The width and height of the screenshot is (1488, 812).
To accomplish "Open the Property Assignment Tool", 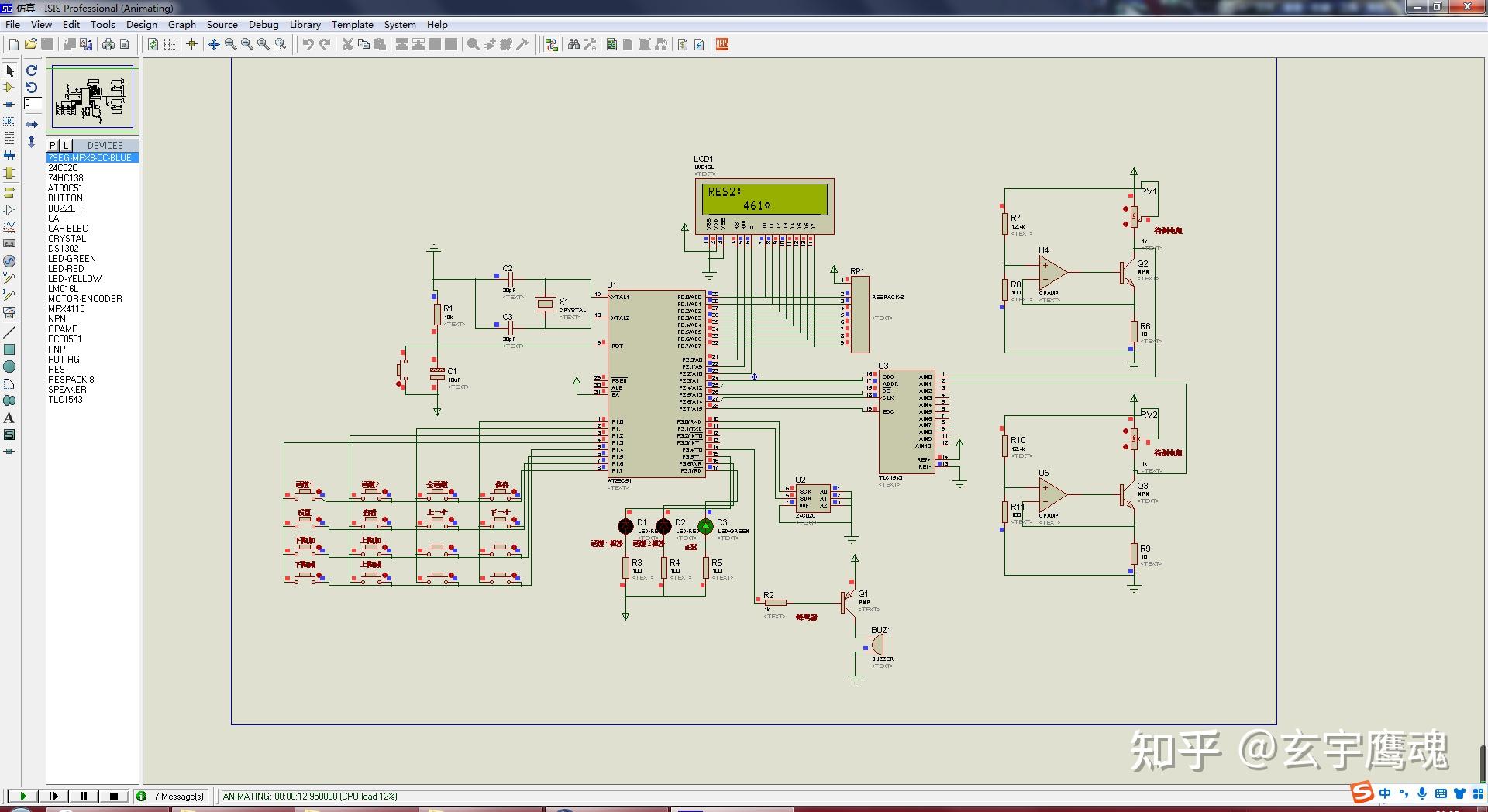I will click(x=590, y=44).
